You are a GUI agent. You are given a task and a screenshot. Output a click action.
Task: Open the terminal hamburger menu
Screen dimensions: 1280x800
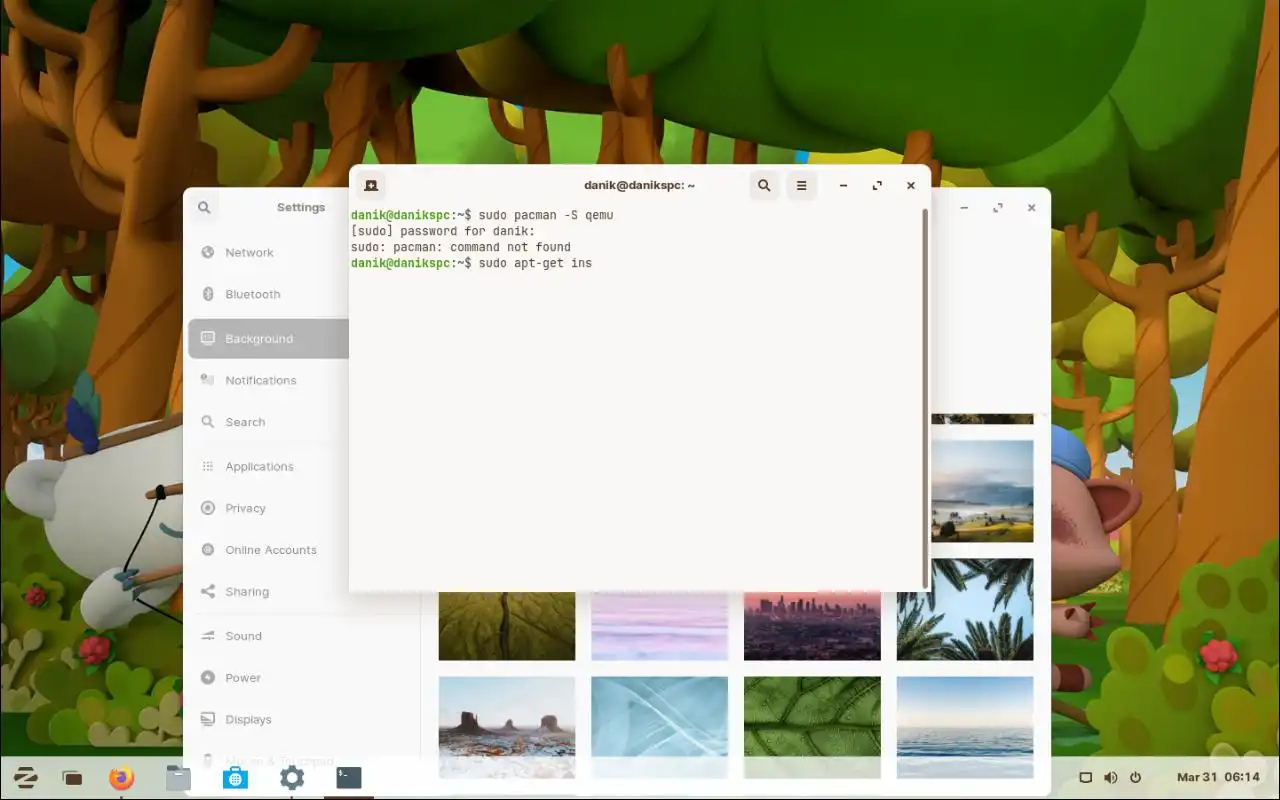coord(801,185)
